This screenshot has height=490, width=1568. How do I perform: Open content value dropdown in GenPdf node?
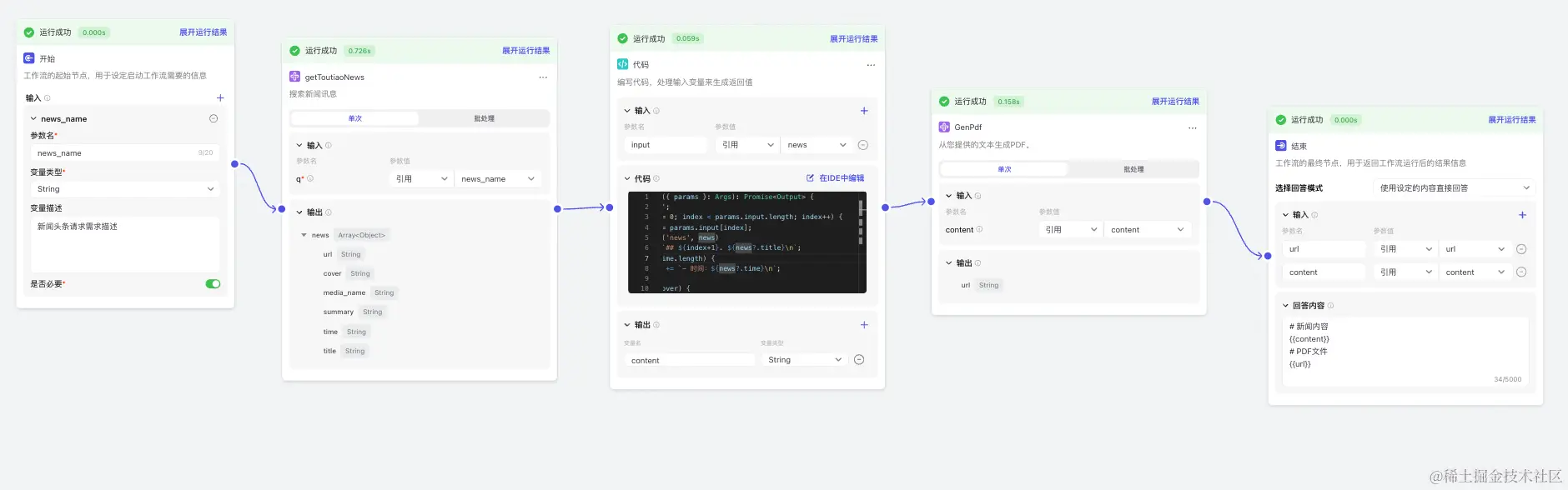pos(1148,230)
